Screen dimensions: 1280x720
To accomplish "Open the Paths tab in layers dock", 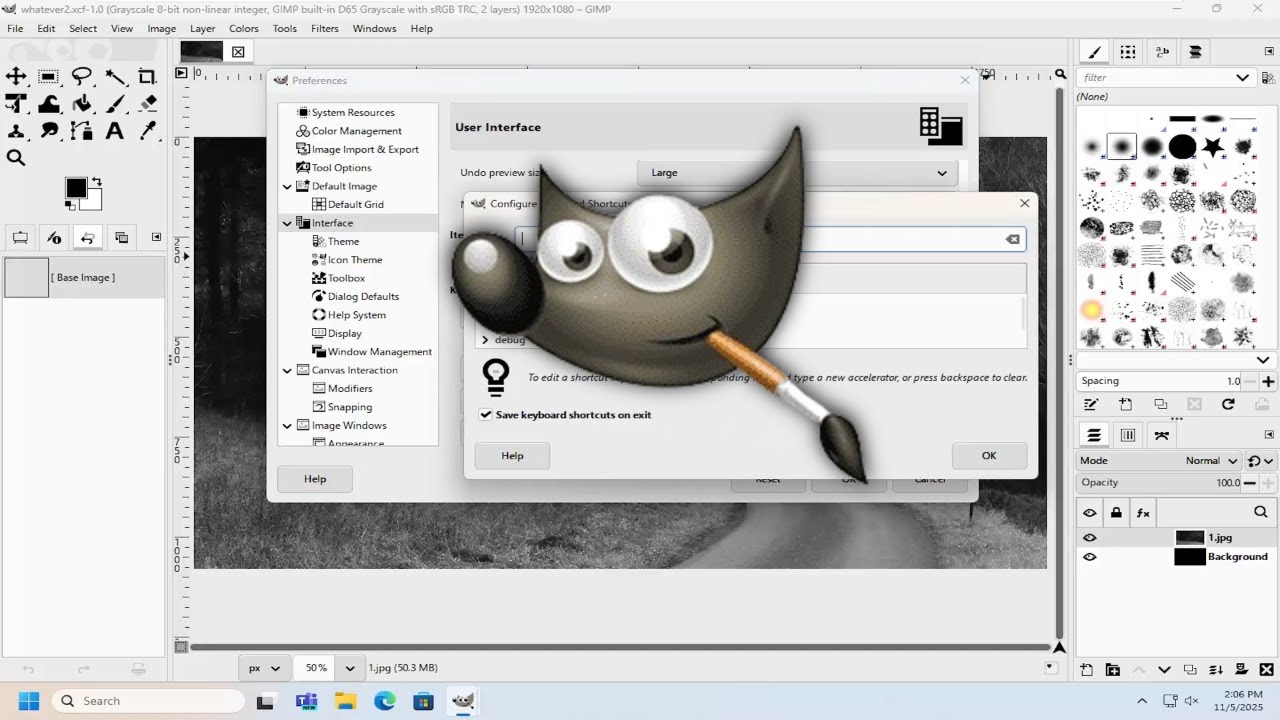I will (x=1161, y=435).
